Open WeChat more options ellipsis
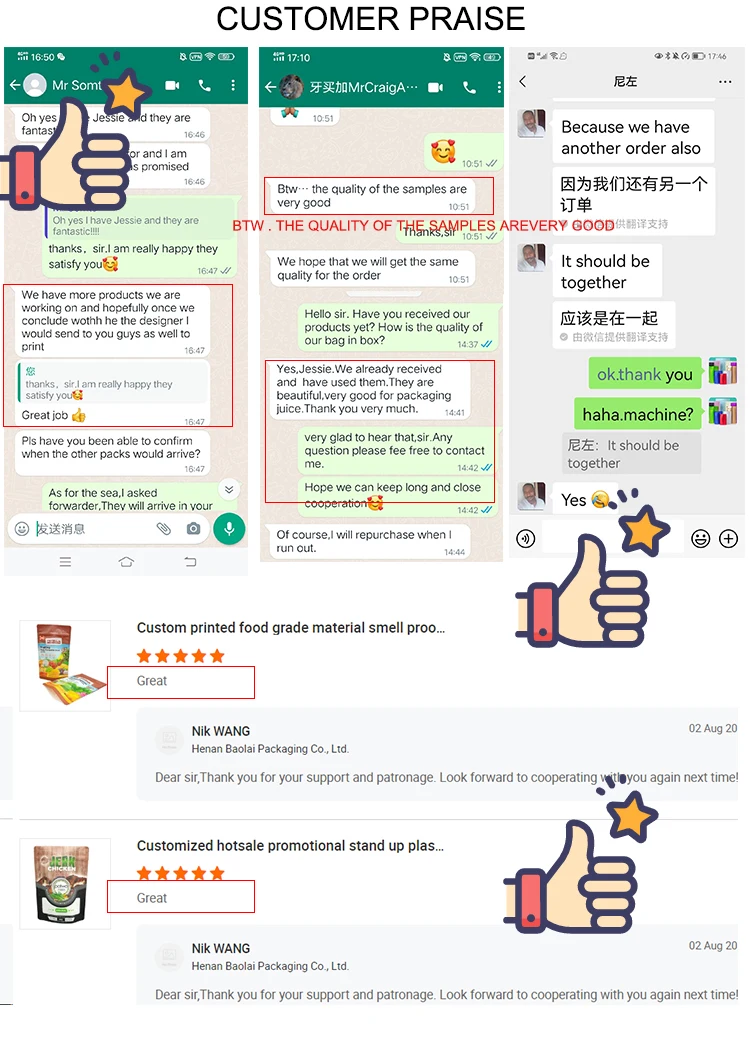750x1044 pixels. click(725, 82)
